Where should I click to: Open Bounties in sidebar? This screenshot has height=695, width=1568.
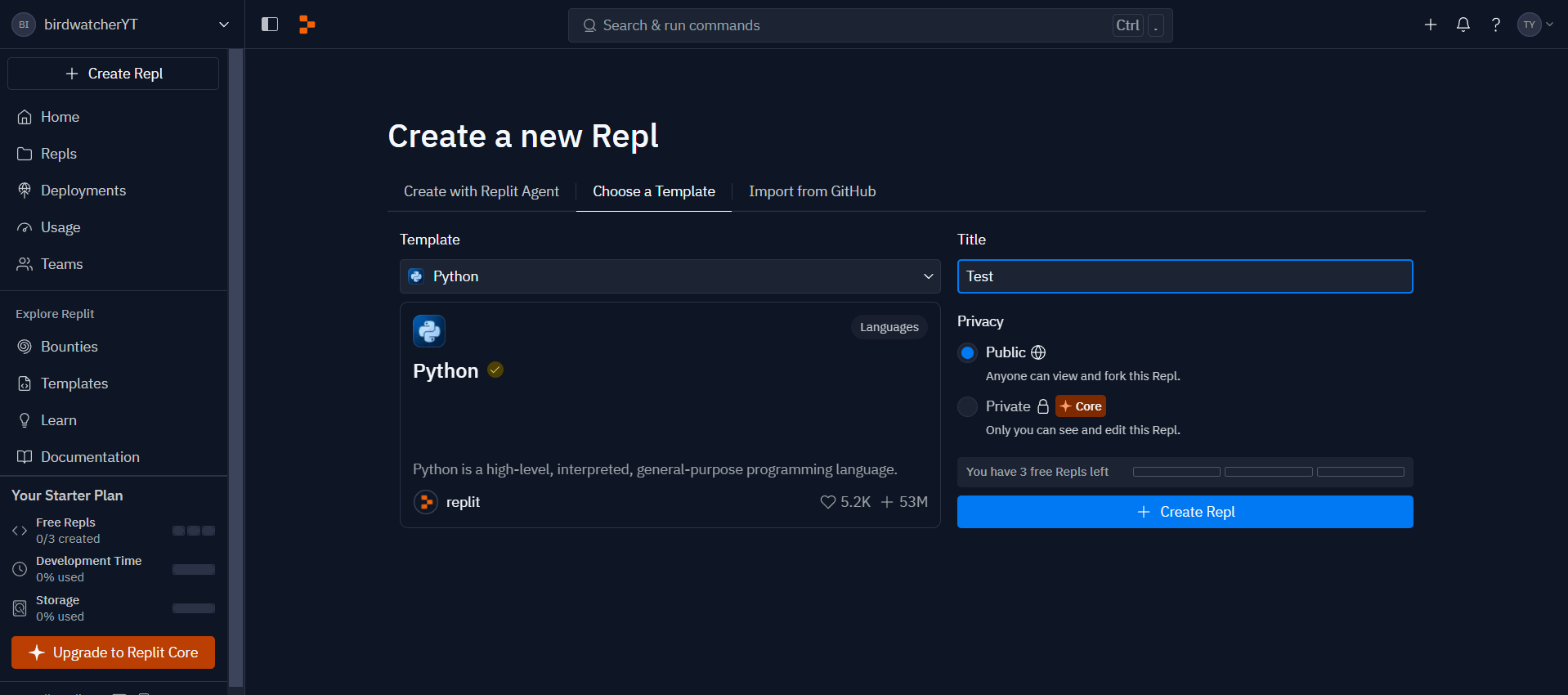(114, 347)
